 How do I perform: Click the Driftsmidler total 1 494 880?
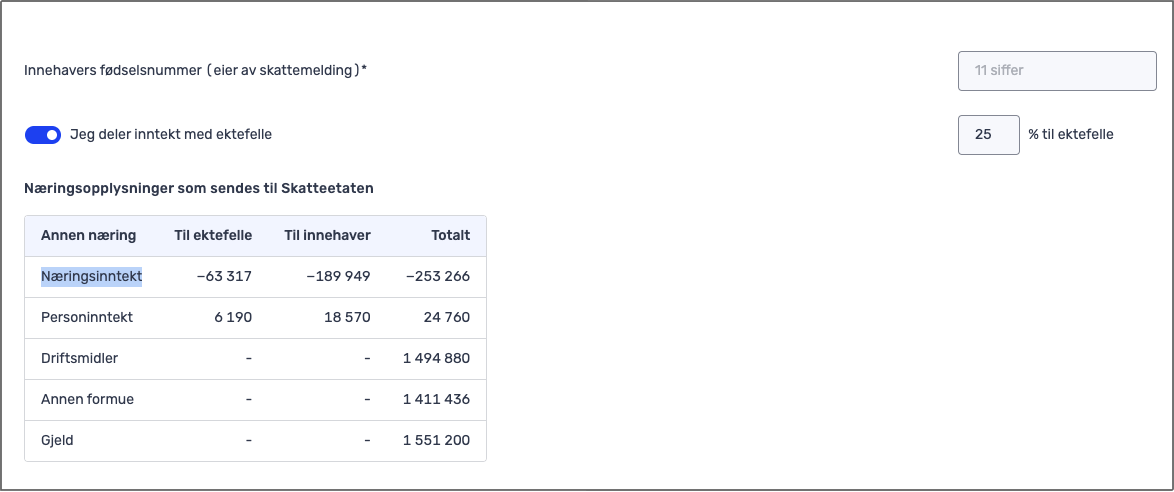click(436, 359)
